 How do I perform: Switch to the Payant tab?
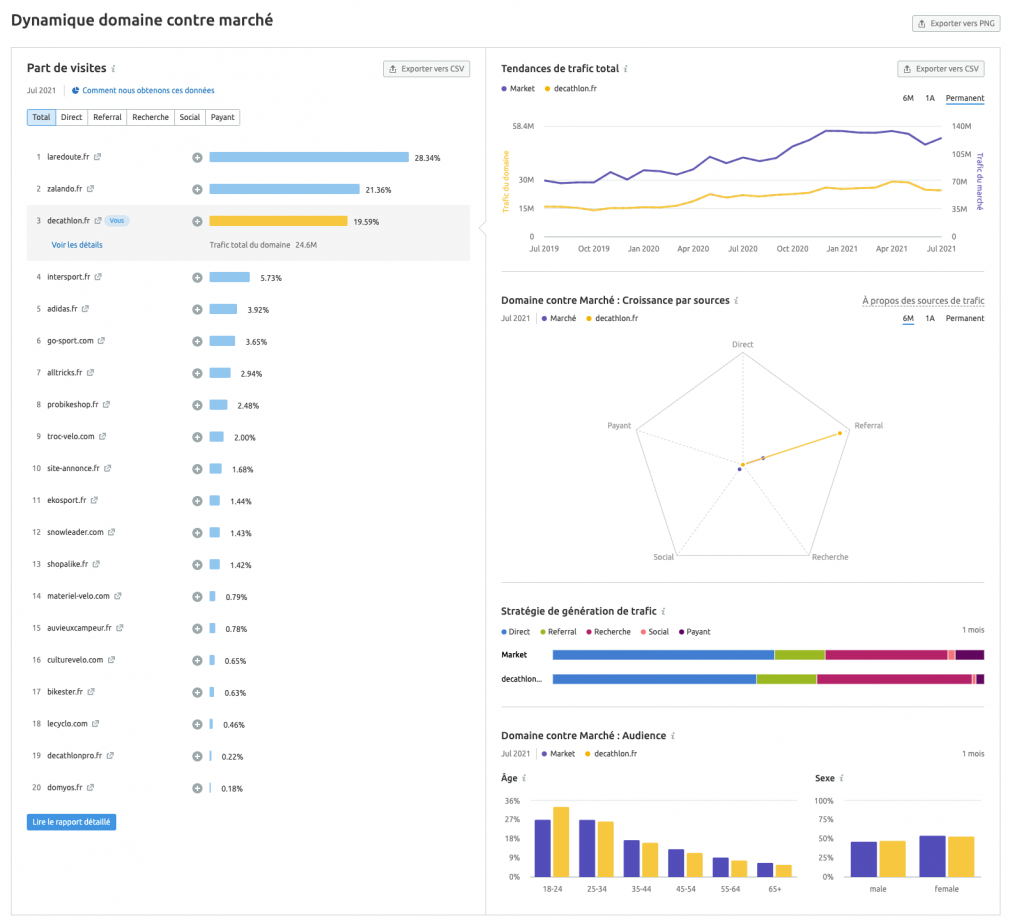(223, 117)
